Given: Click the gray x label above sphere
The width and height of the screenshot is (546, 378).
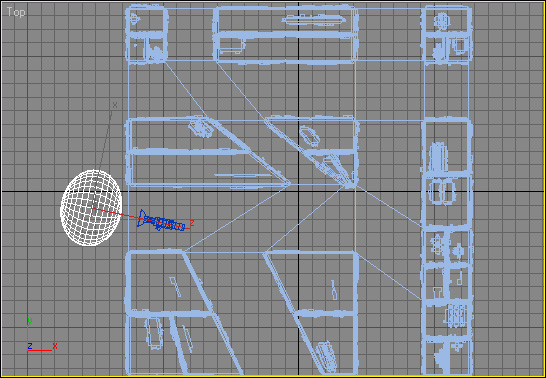Looking at the screenshot, I should click(x=115, y=104).
